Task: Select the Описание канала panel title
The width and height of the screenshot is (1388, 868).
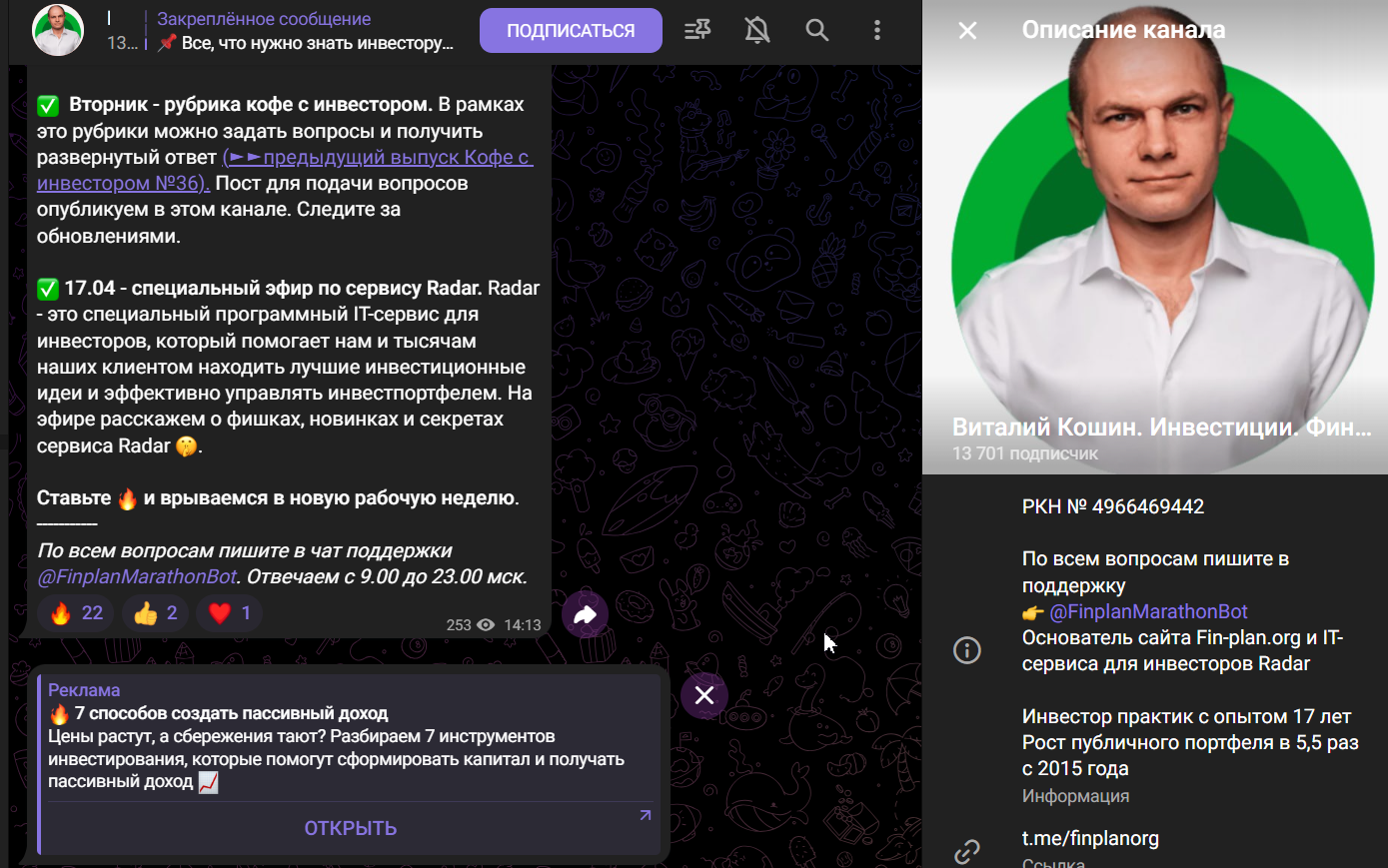Action: (x=1123, y=30)
